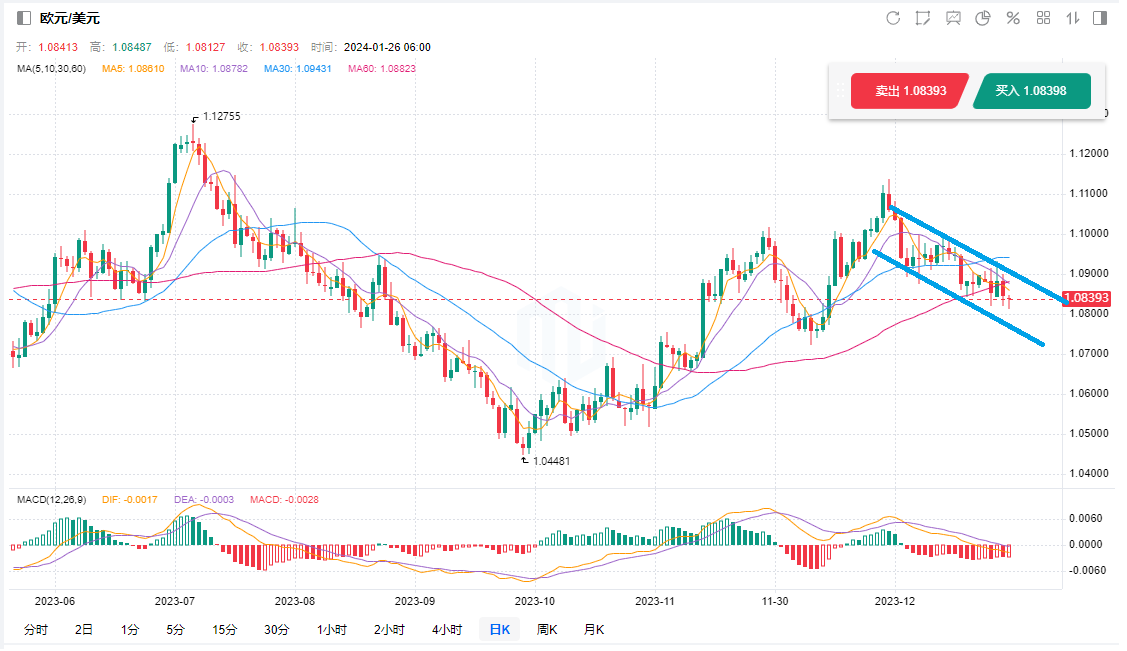Click the up-down arrows icon
This screenshot has width=1127, height=651.
[x=1073, y=18]
